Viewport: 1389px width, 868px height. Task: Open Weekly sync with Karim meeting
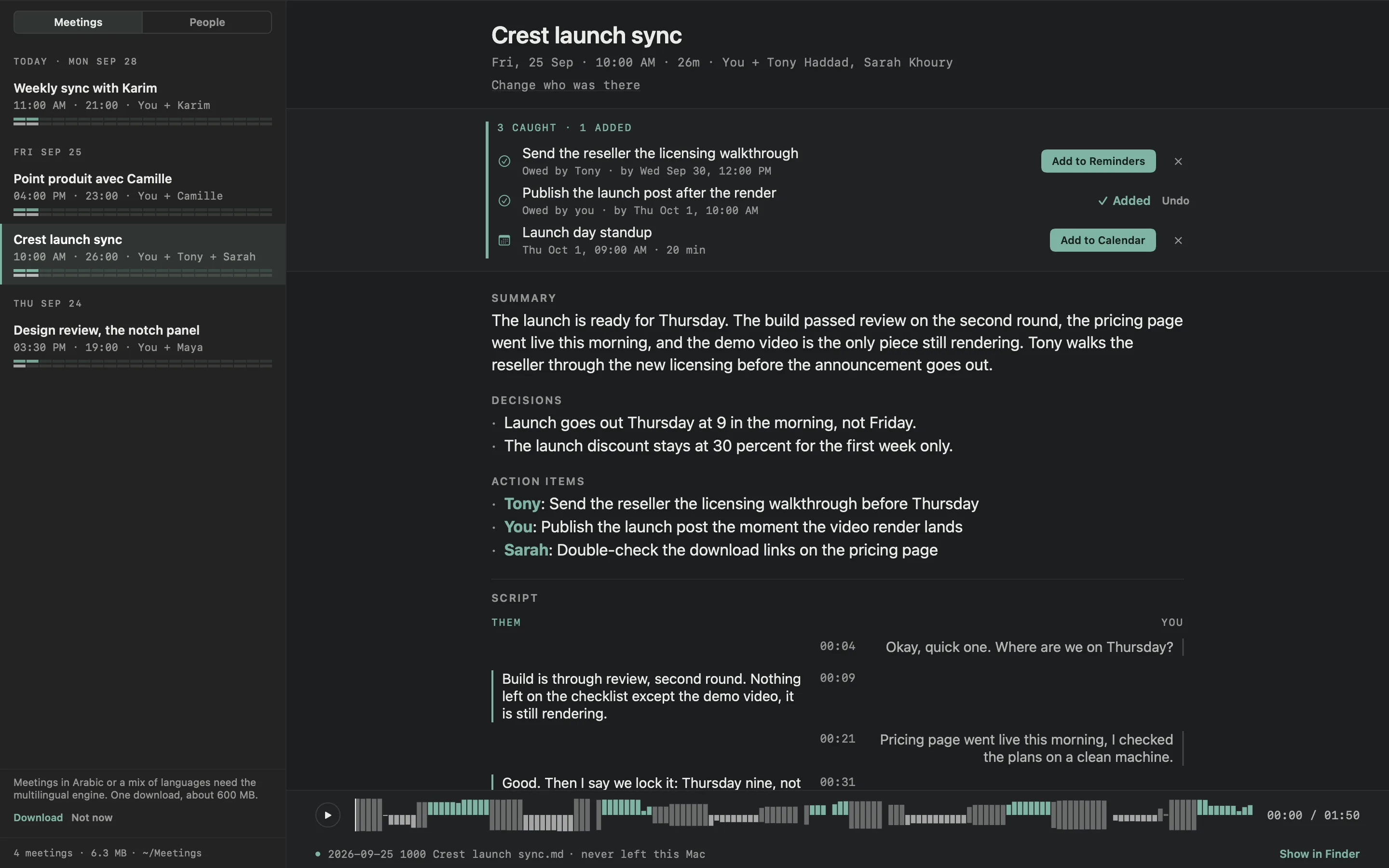[142, 103]
